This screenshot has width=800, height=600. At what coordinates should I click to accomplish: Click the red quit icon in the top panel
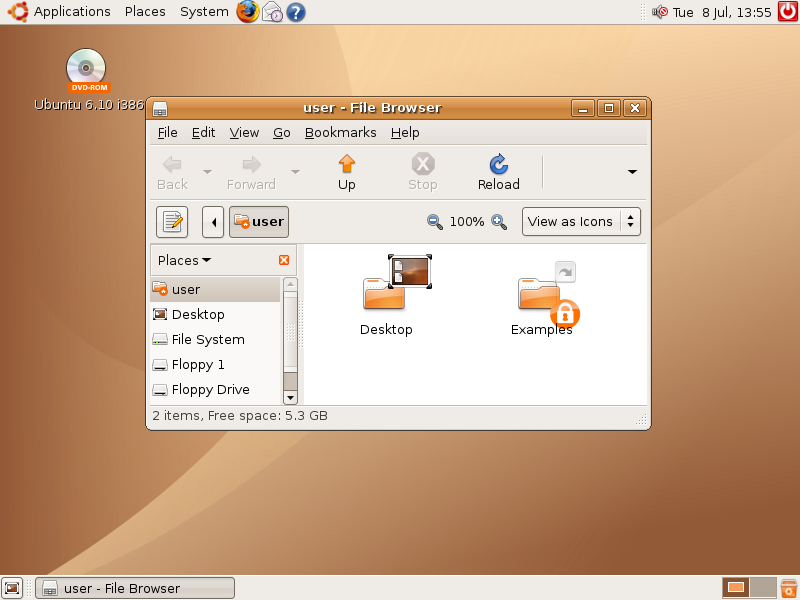point(787,12)
